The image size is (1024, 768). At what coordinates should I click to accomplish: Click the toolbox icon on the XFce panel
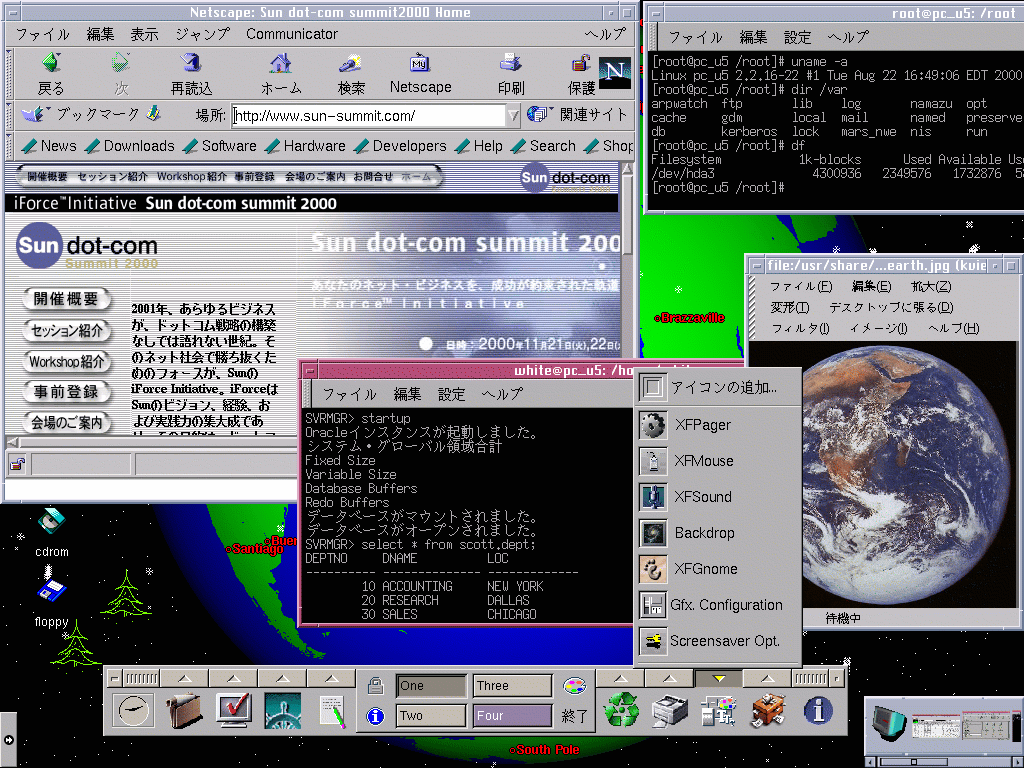(768, 710)
